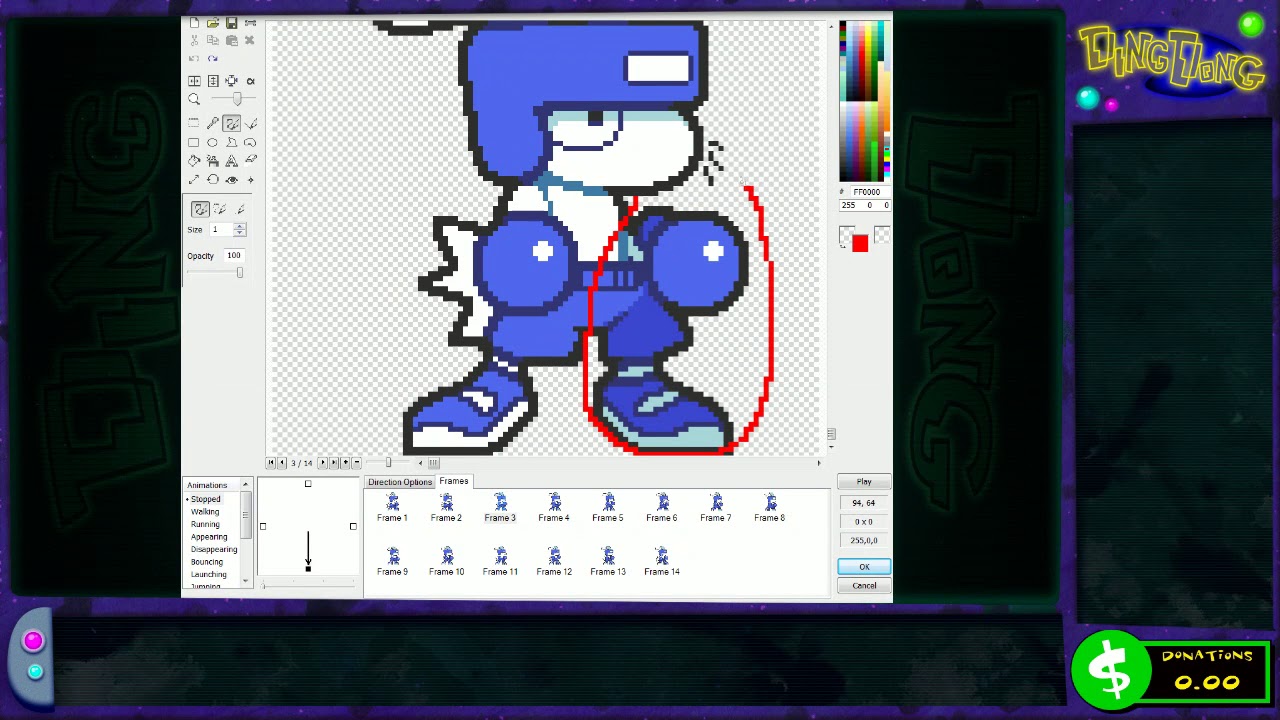Image resolution: width=1280 pixels, height=720 pixels.
Task: Select Frame 14 thumbnail
Action: pos(662,562)
